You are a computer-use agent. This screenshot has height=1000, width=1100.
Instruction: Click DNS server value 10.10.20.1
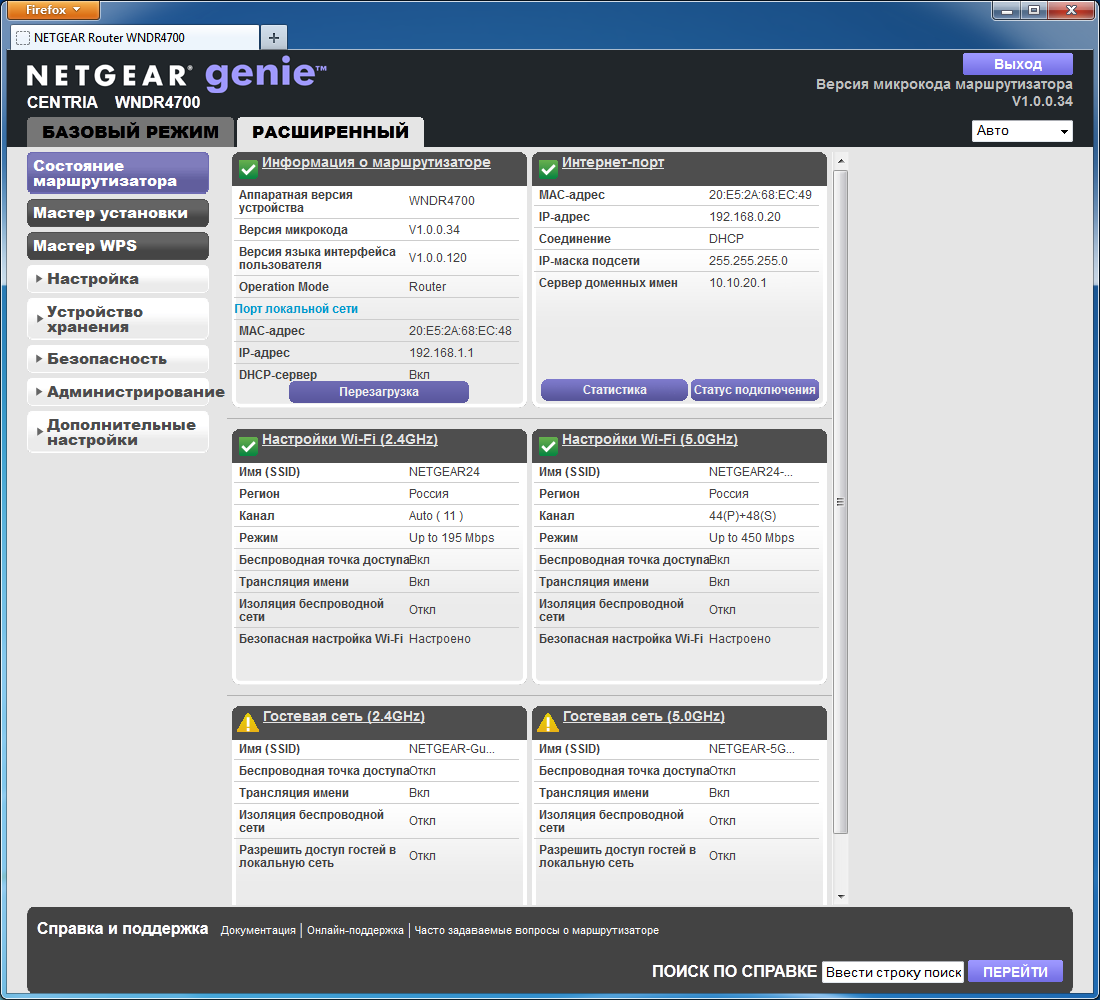click(x=737, y=283)
